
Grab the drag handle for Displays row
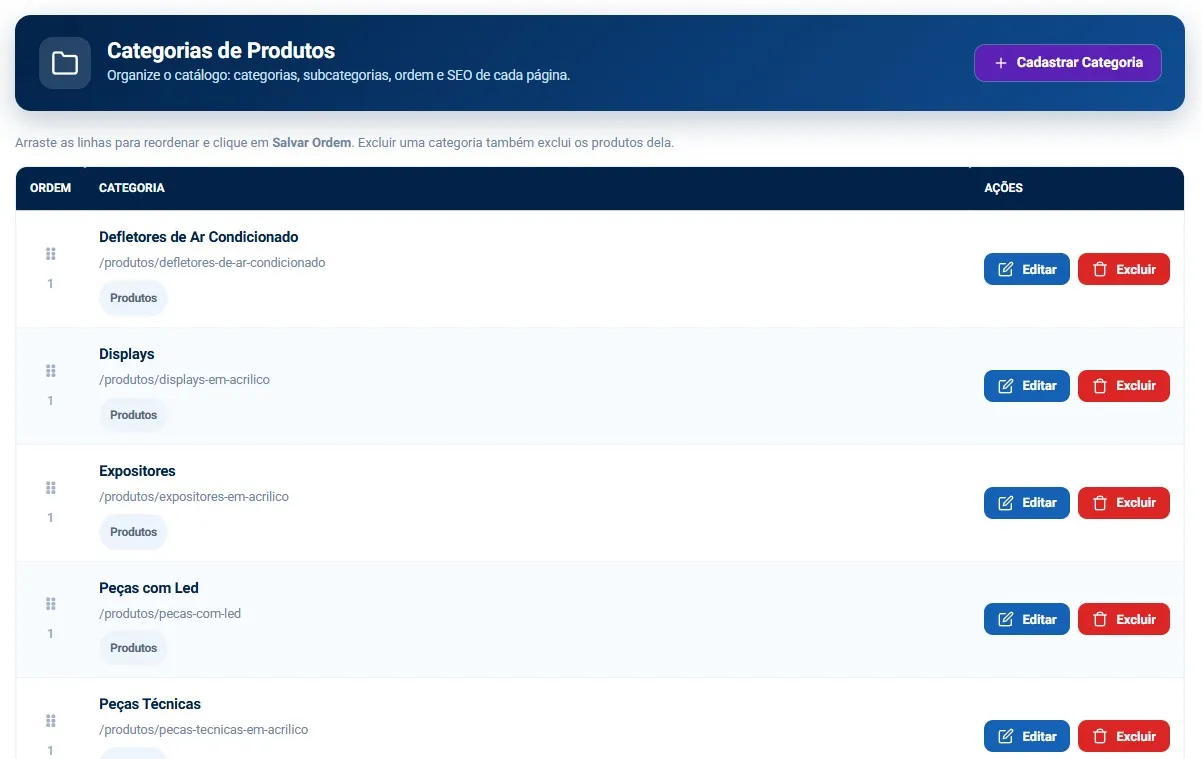(x=51, y=371)
